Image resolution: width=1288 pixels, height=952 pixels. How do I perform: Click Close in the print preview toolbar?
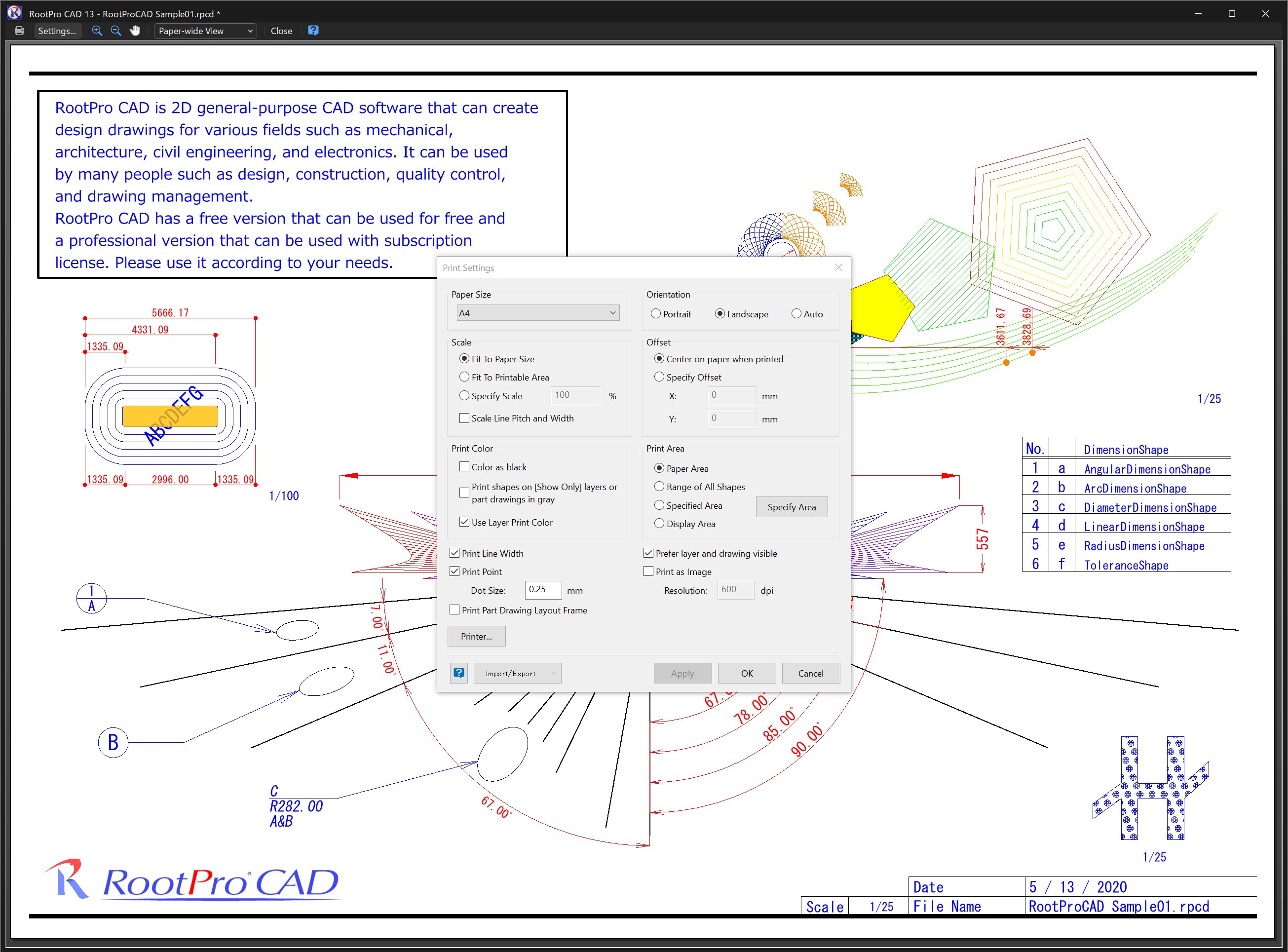pyautogui.click(x=281, y=31)
